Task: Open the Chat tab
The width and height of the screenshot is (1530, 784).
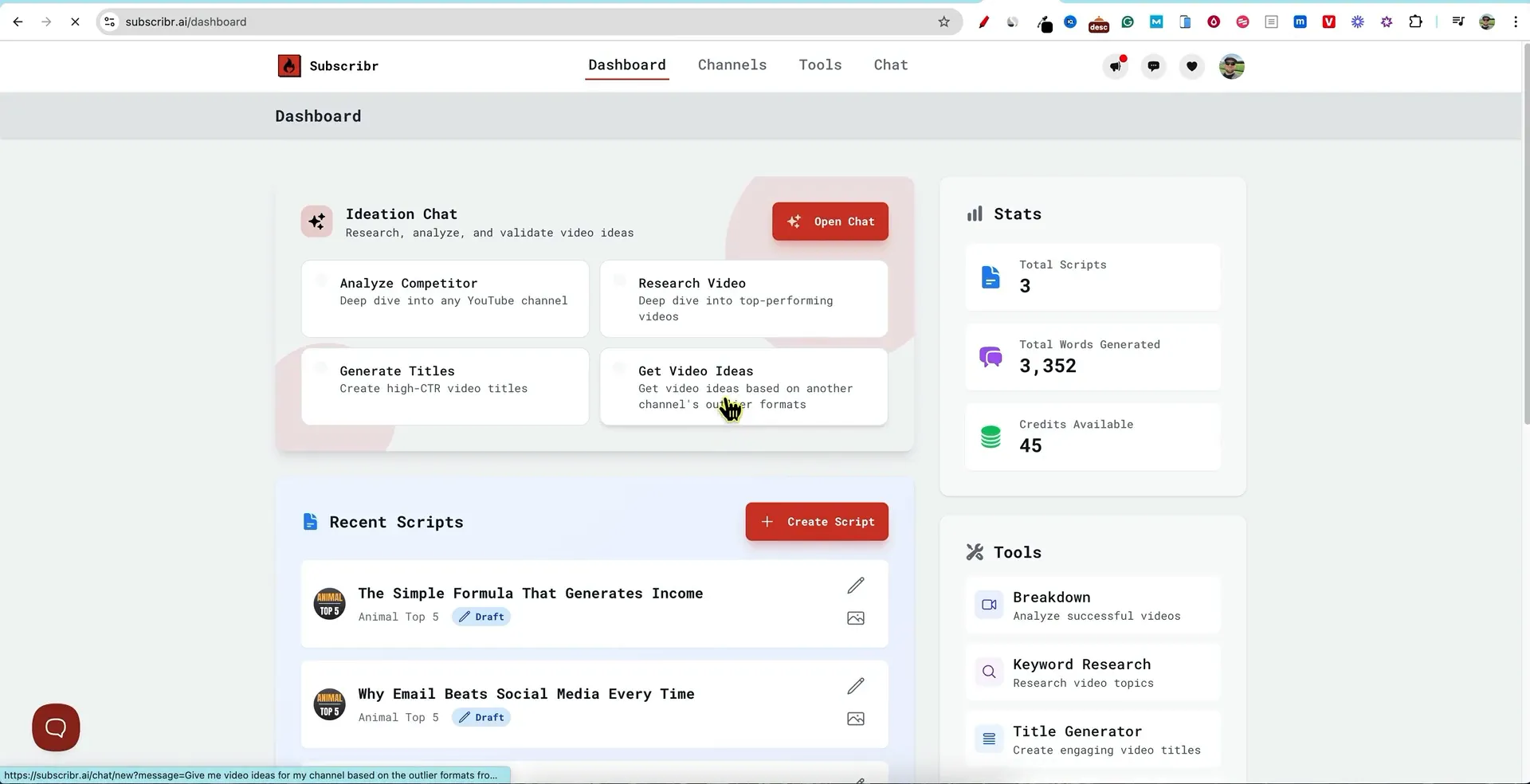Action: (891, 65)
